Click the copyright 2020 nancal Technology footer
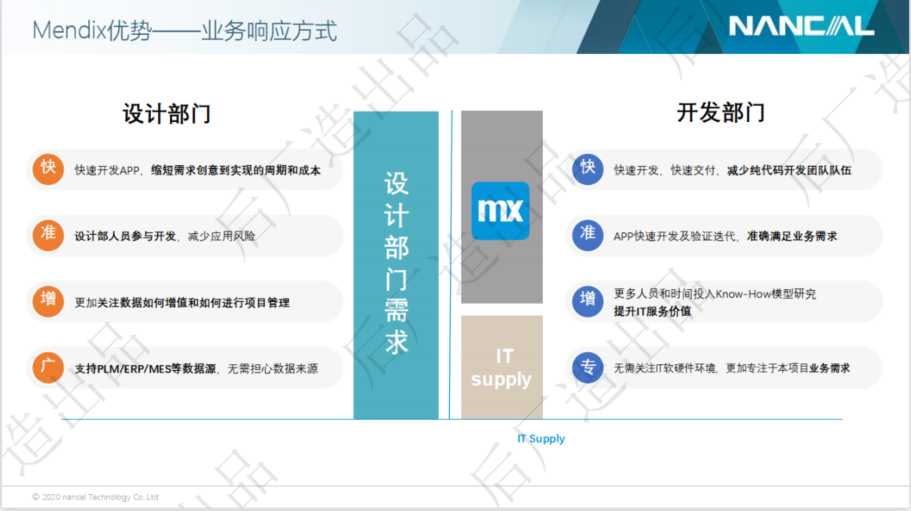 pos(95,497)
